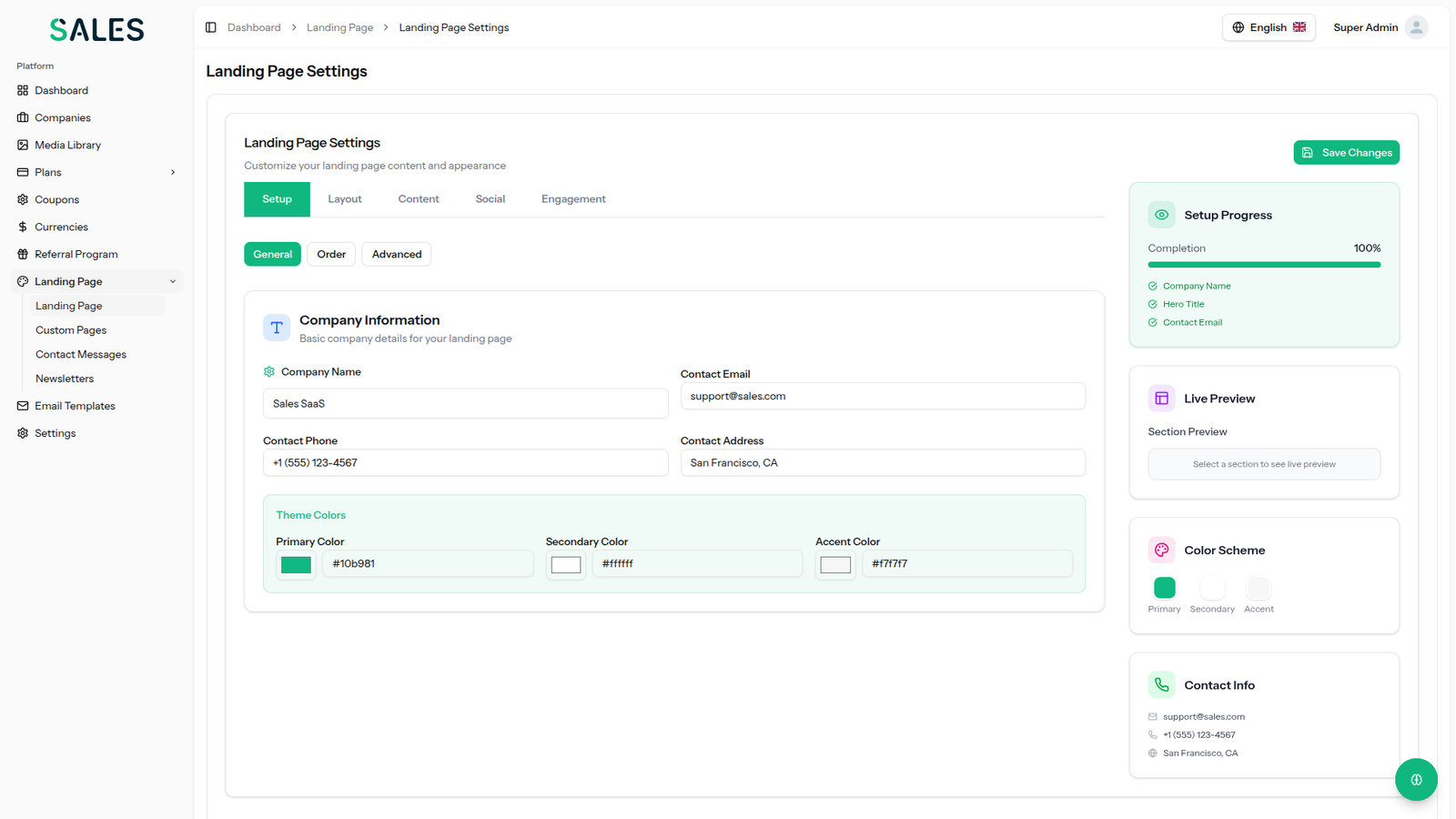Image resolution: width=1456 pixels, height=819 pixels.
Task: Expand the Plans sidebar menu
Action: tap(172, 172)
